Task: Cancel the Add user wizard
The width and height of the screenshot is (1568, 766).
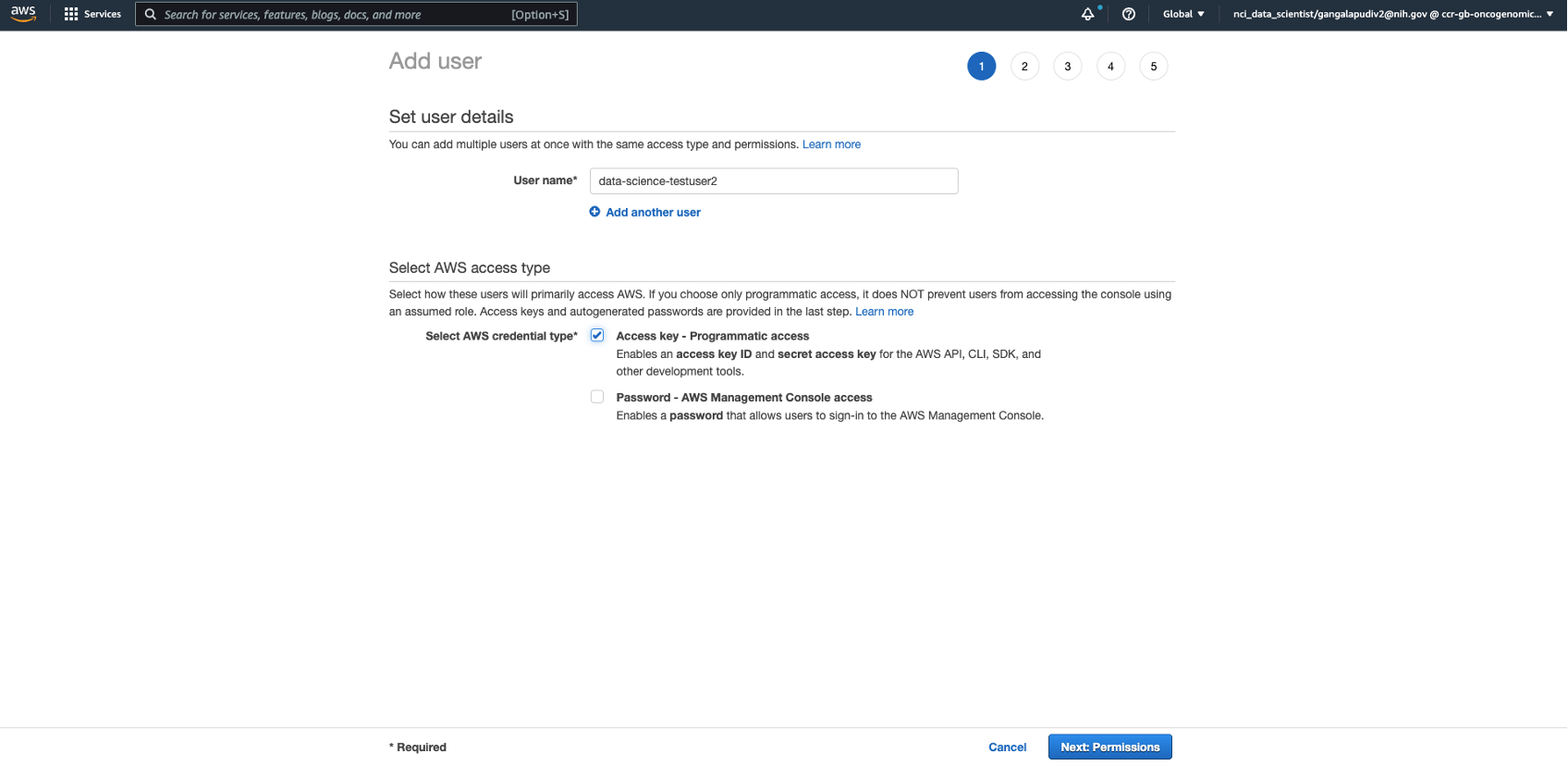Action: (1007, 747)
